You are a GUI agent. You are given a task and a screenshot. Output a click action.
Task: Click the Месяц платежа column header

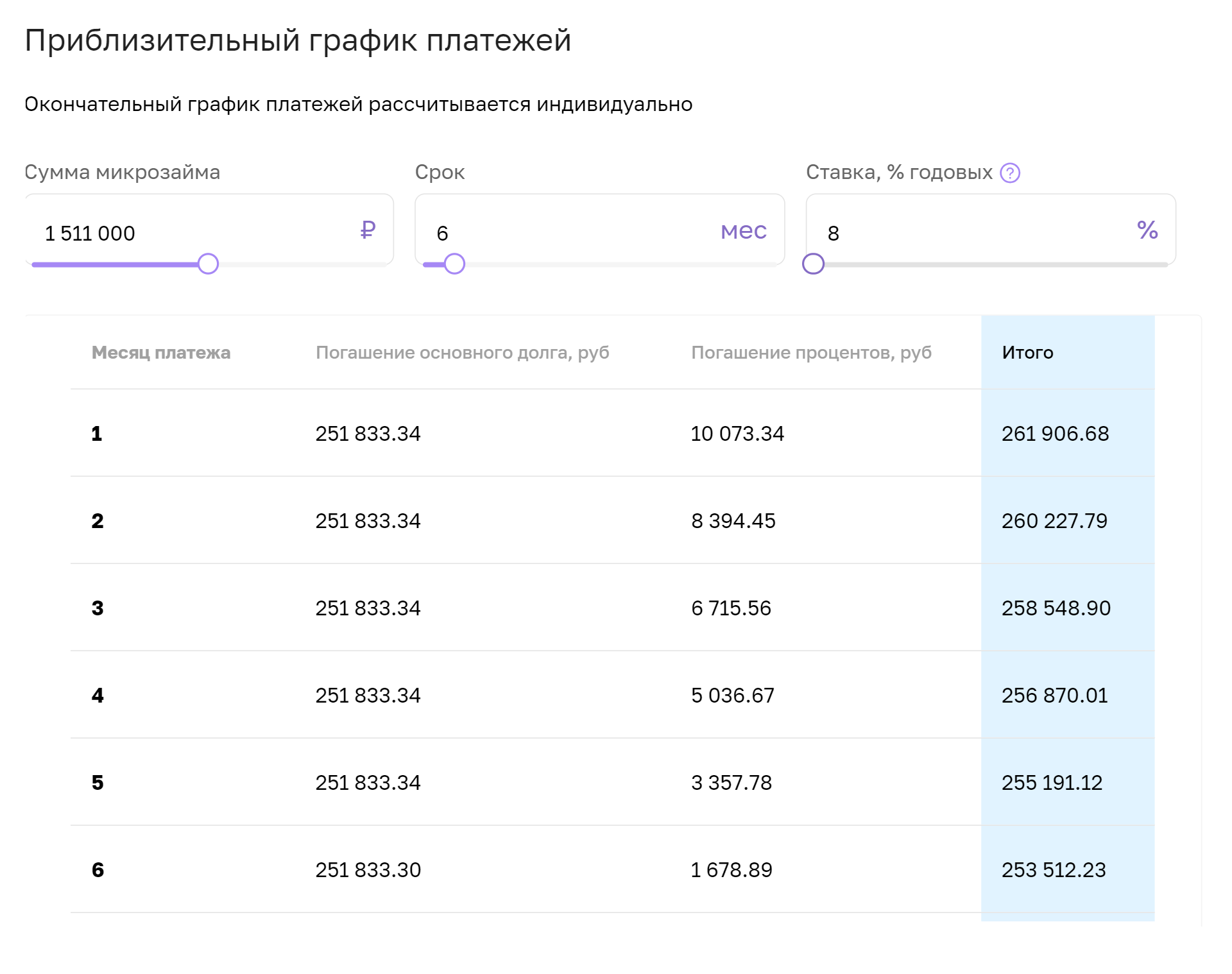161,352
